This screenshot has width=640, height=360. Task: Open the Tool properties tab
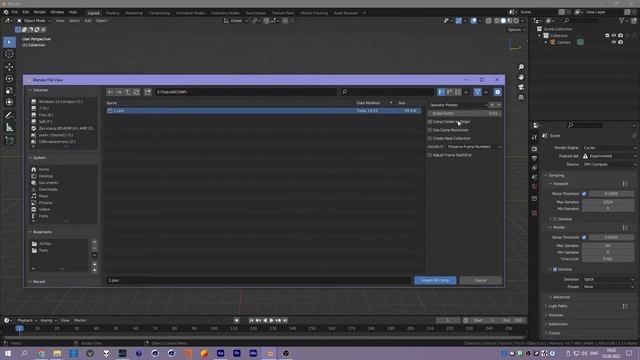[x=534, y=138]
